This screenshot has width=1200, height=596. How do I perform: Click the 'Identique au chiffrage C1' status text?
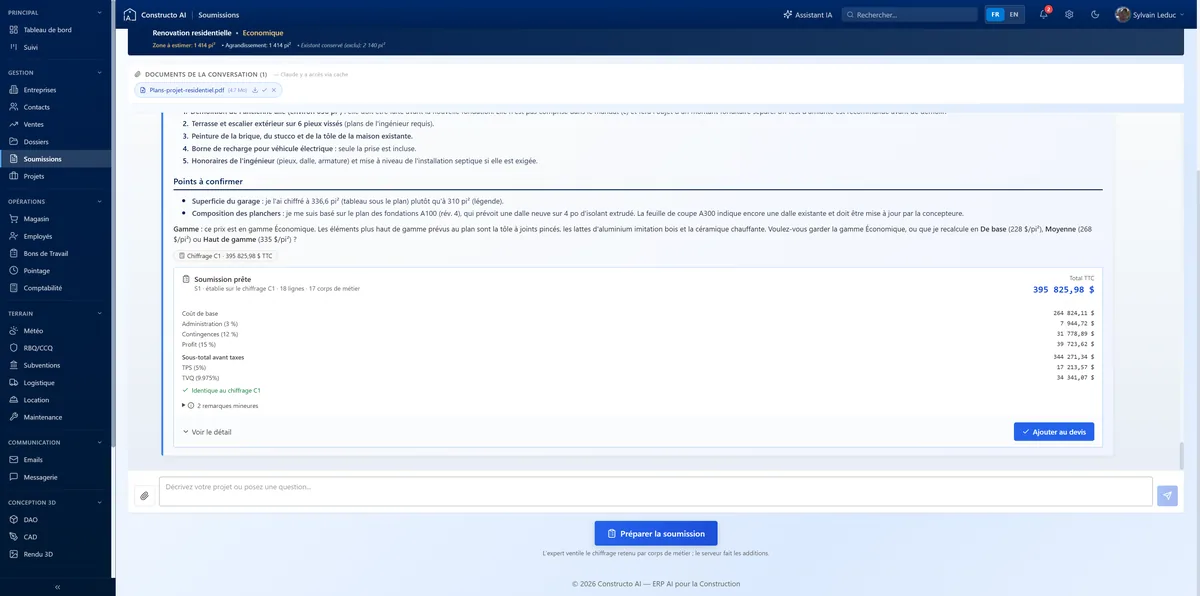(226, 390)
